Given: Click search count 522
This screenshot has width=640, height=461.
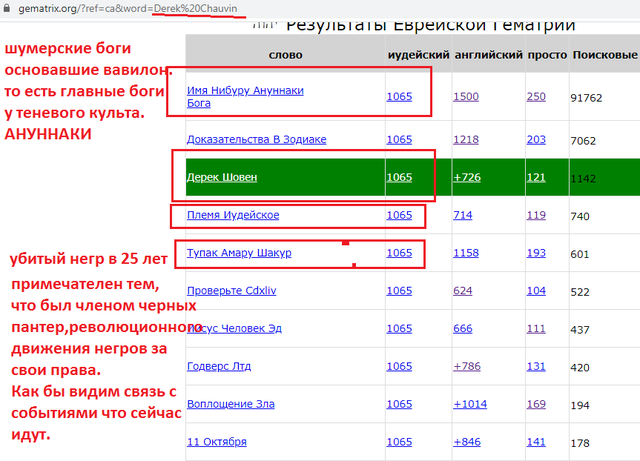Looking at the screenshot, I should pyautogui.click(x=580, y=292).
